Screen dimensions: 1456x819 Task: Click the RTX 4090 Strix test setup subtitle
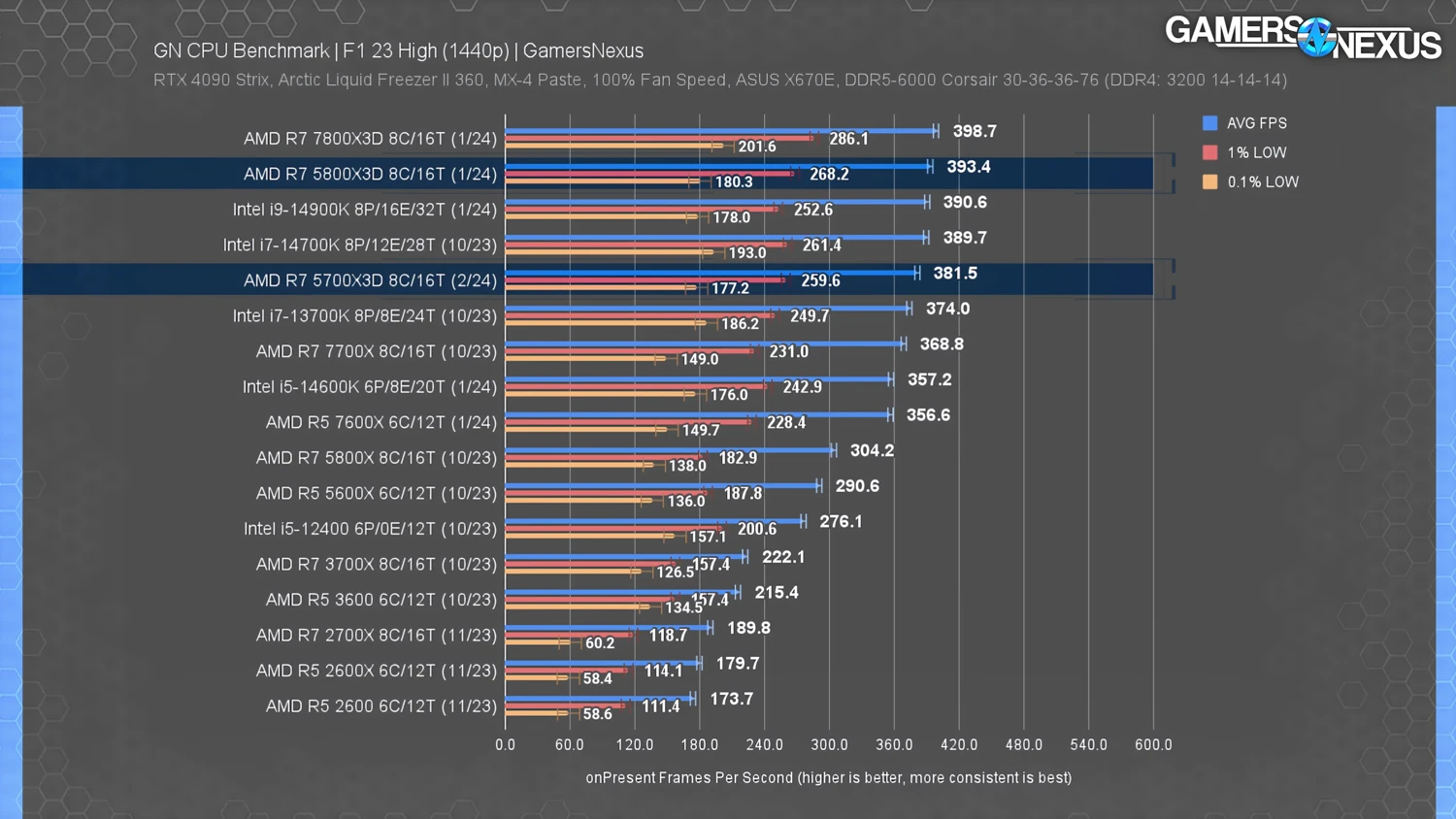(720, 80)
